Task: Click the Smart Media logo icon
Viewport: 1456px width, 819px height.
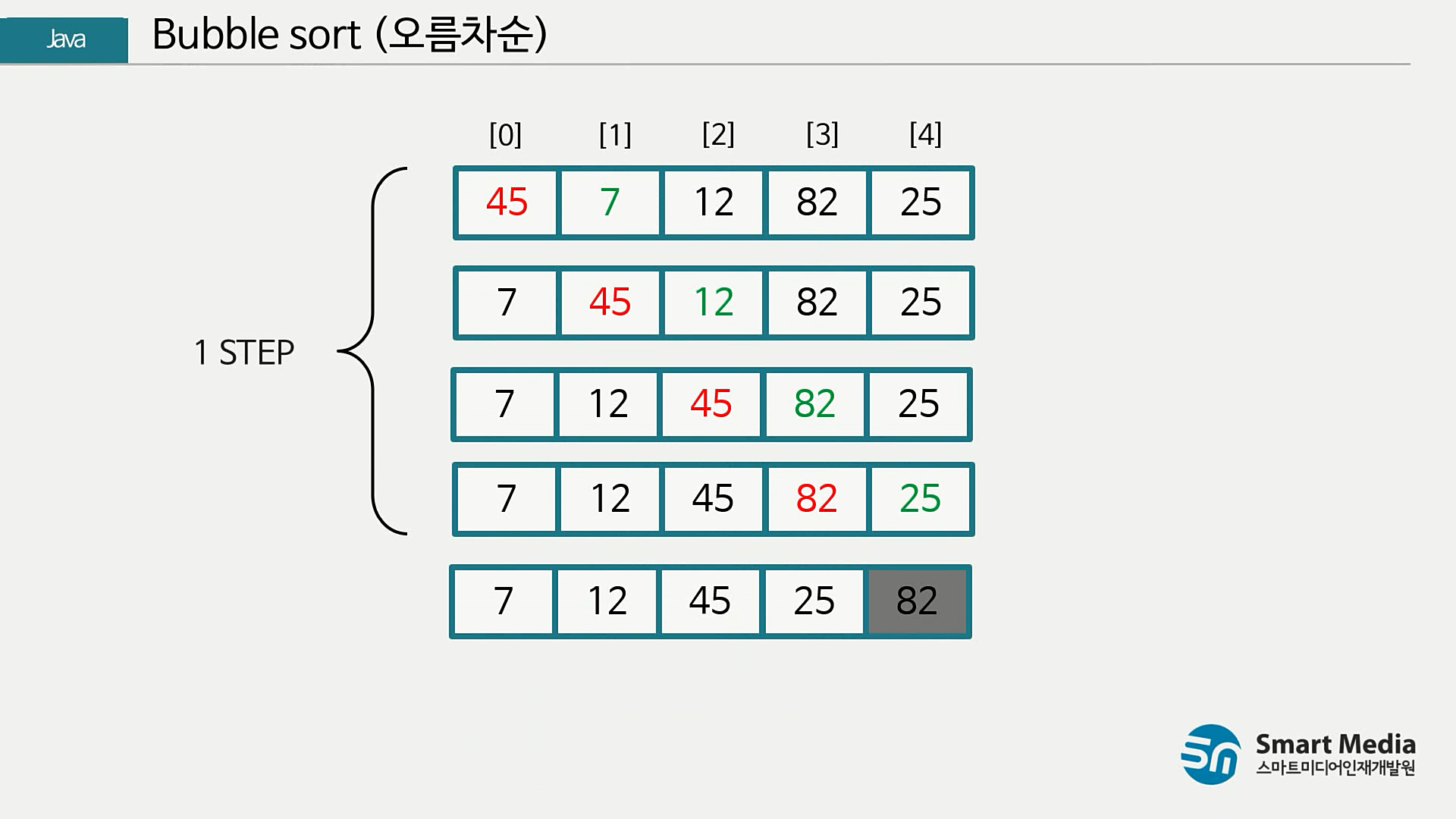Action: [x=1211, y=754]
